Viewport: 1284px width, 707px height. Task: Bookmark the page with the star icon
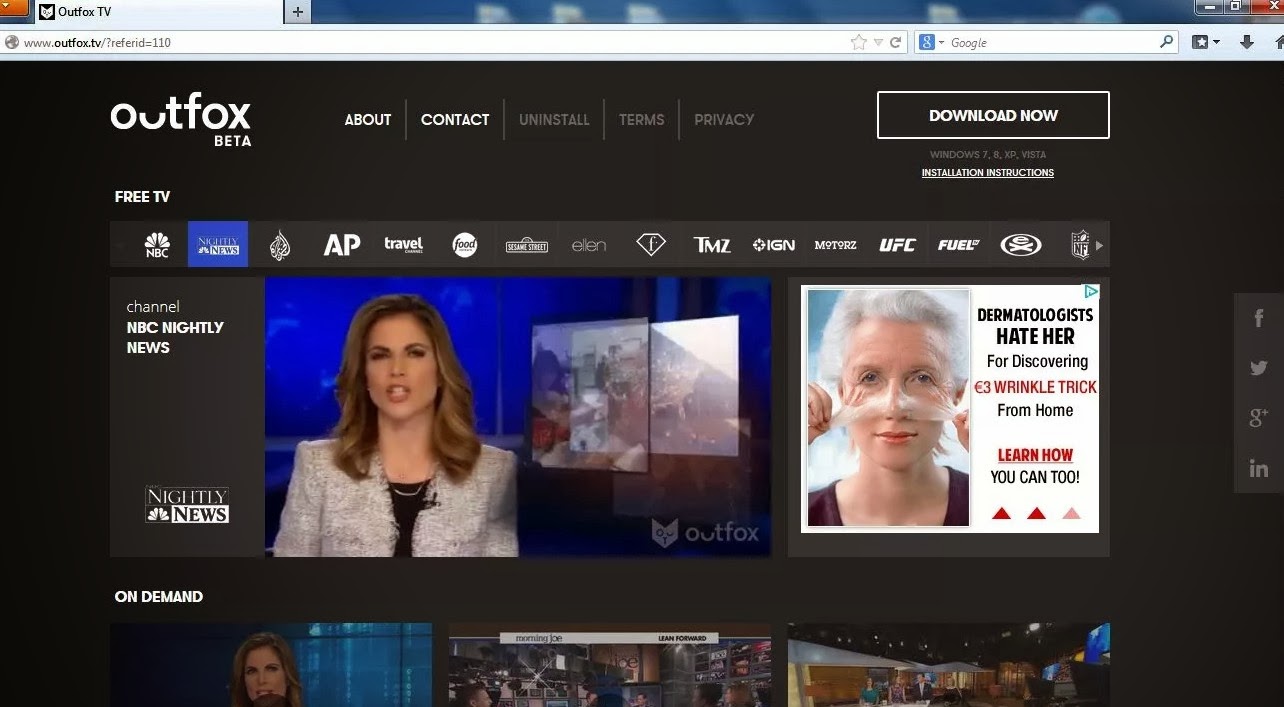coord(858,43)
